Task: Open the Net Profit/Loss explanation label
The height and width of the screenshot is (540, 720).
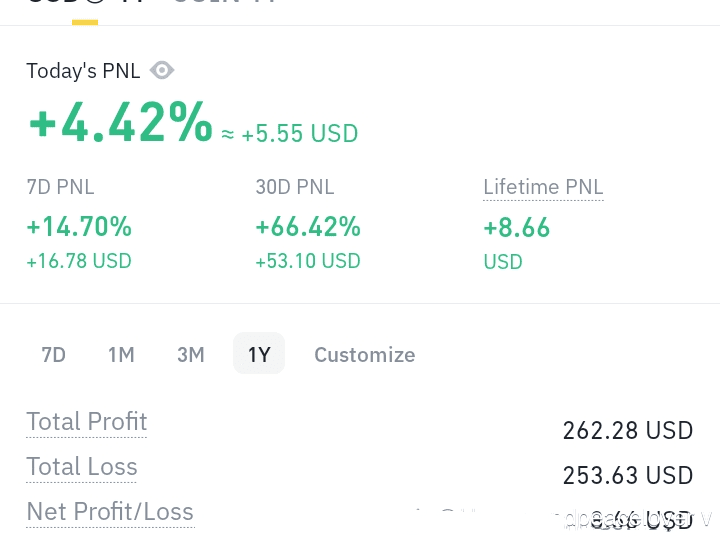Action: click(110, 512)
